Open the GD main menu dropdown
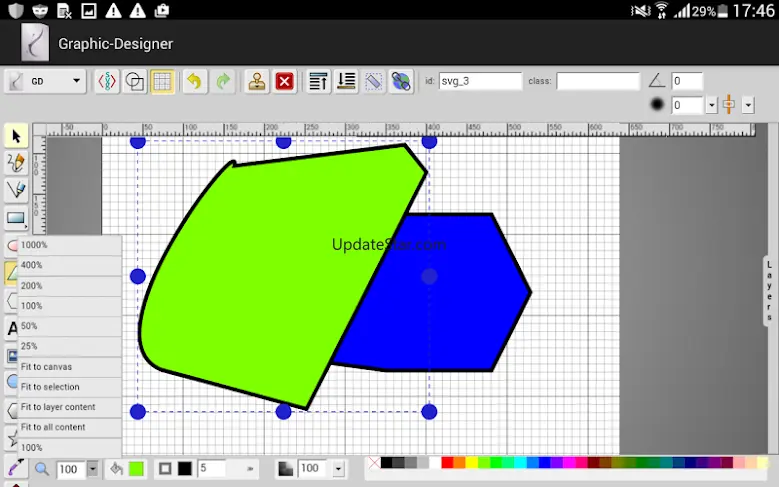 pos(45,82)
